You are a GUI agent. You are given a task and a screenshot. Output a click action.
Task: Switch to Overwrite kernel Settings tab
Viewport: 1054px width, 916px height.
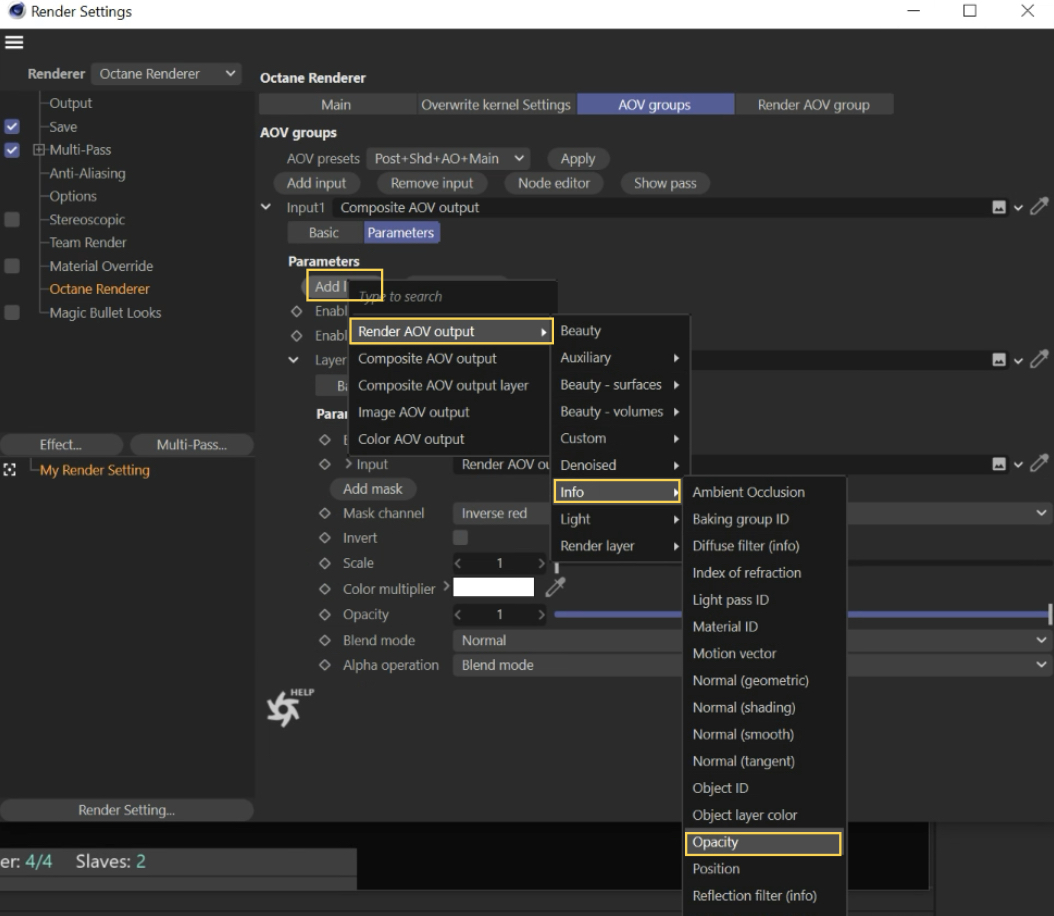(495, 105)
